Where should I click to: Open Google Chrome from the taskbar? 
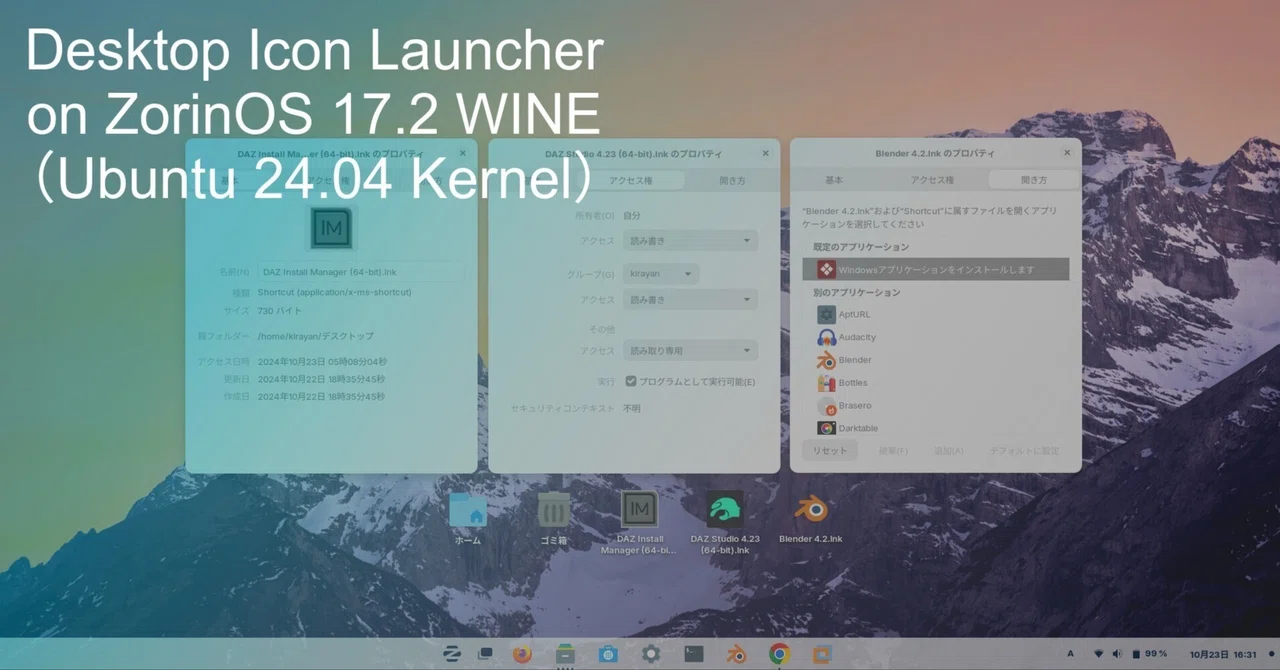point(780,654)
